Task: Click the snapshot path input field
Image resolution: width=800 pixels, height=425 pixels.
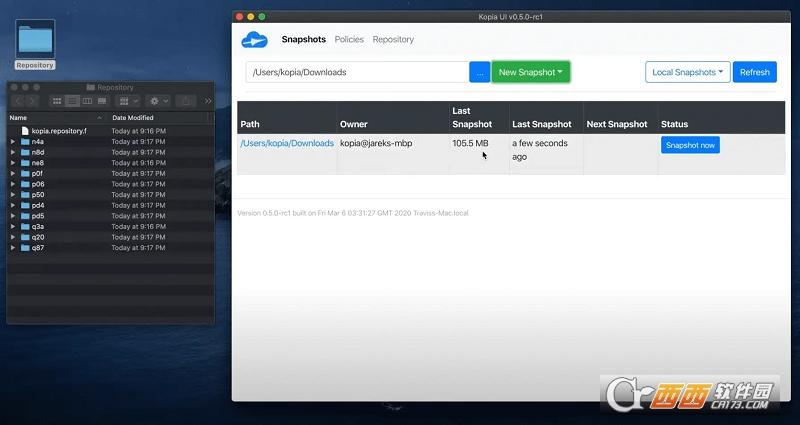Action: tap(357, 72)
